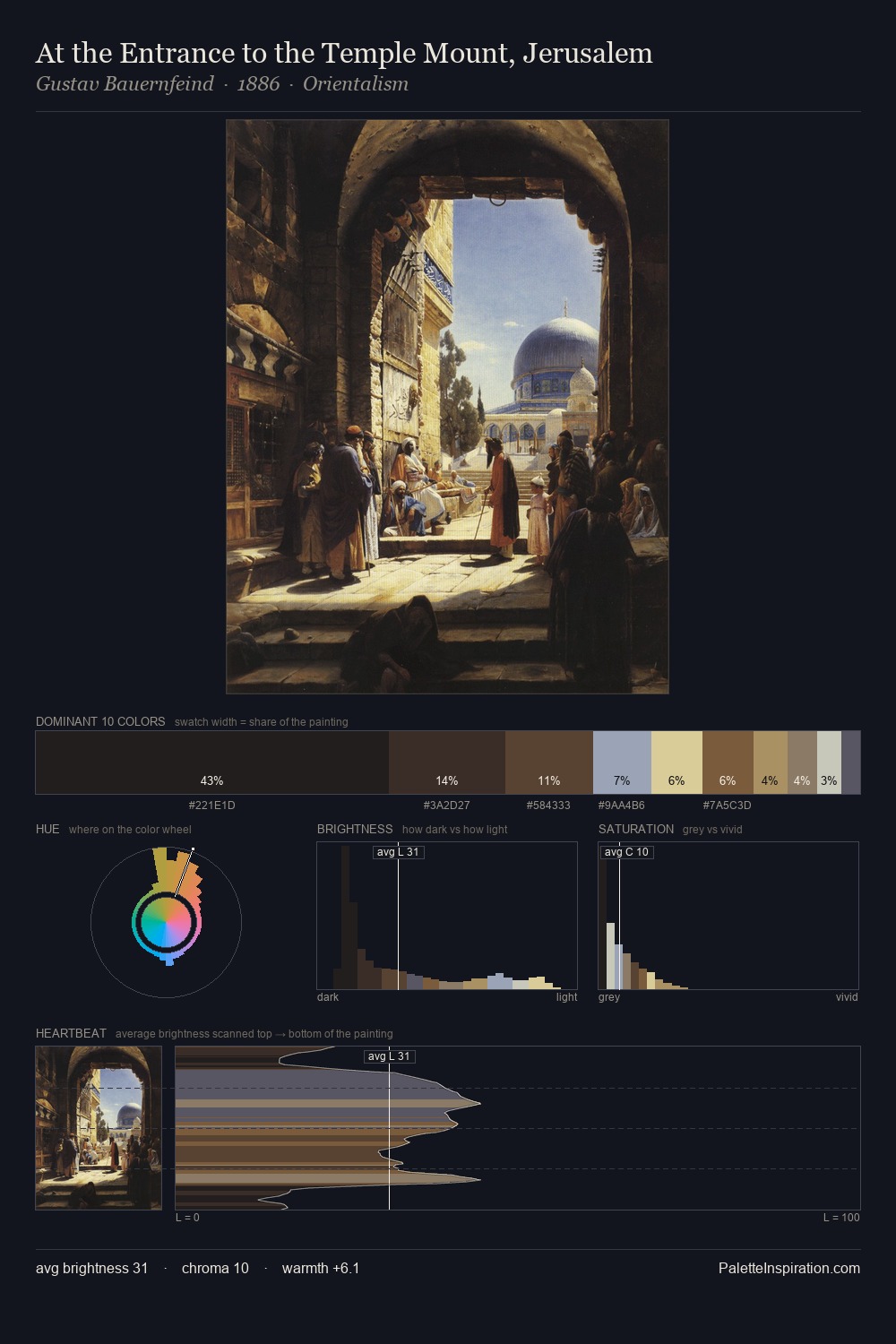Click 'grey vs vivid' caption

click(712, 830)
